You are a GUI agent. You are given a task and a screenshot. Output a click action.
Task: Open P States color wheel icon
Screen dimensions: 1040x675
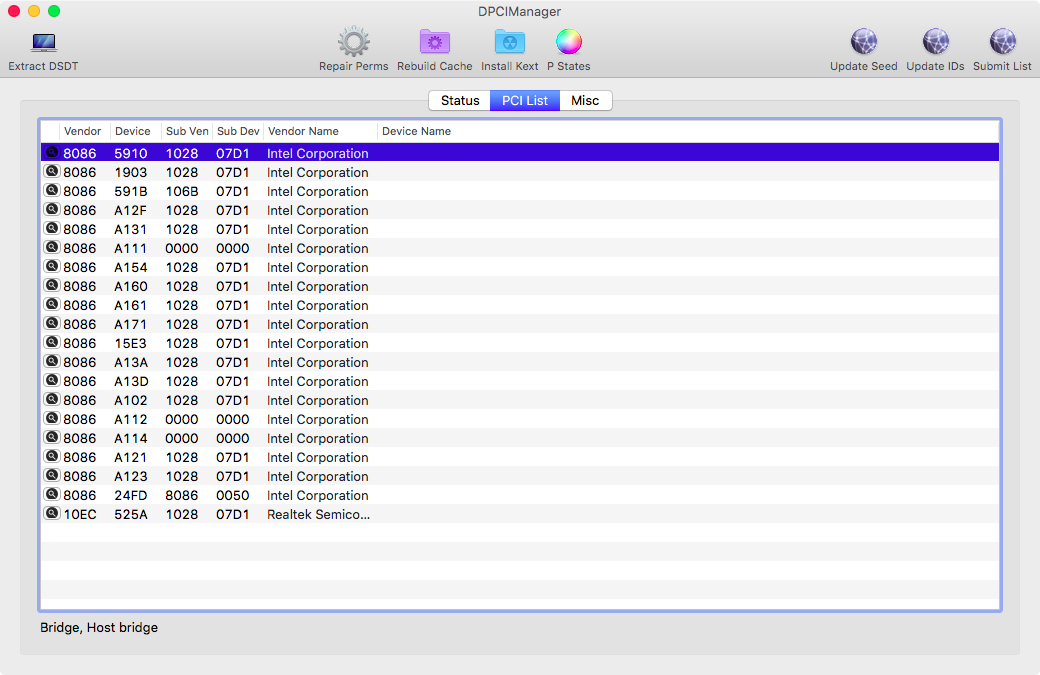[x=568, y=42]
